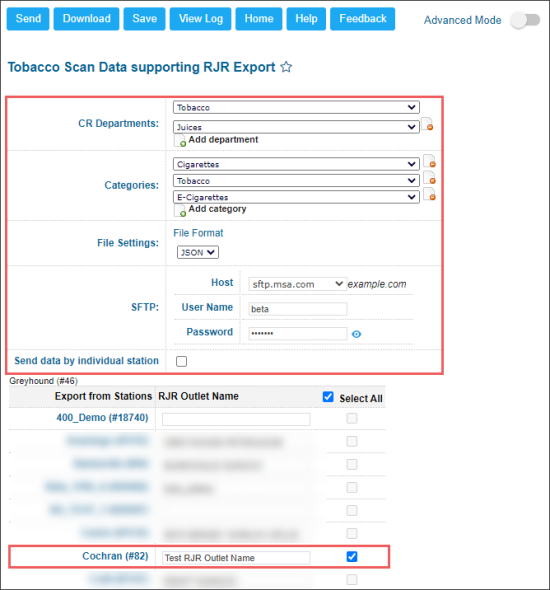Click the Test RJR Outlet Name field
The height and width of the screenshot is (590, 550).
click(236, 558)
